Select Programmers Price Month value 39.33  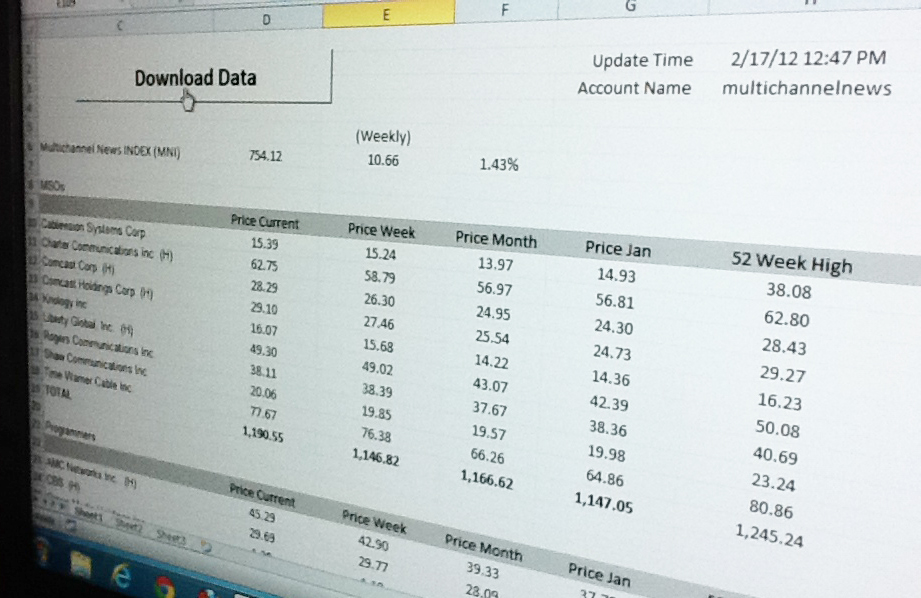(x=483, y=570)
